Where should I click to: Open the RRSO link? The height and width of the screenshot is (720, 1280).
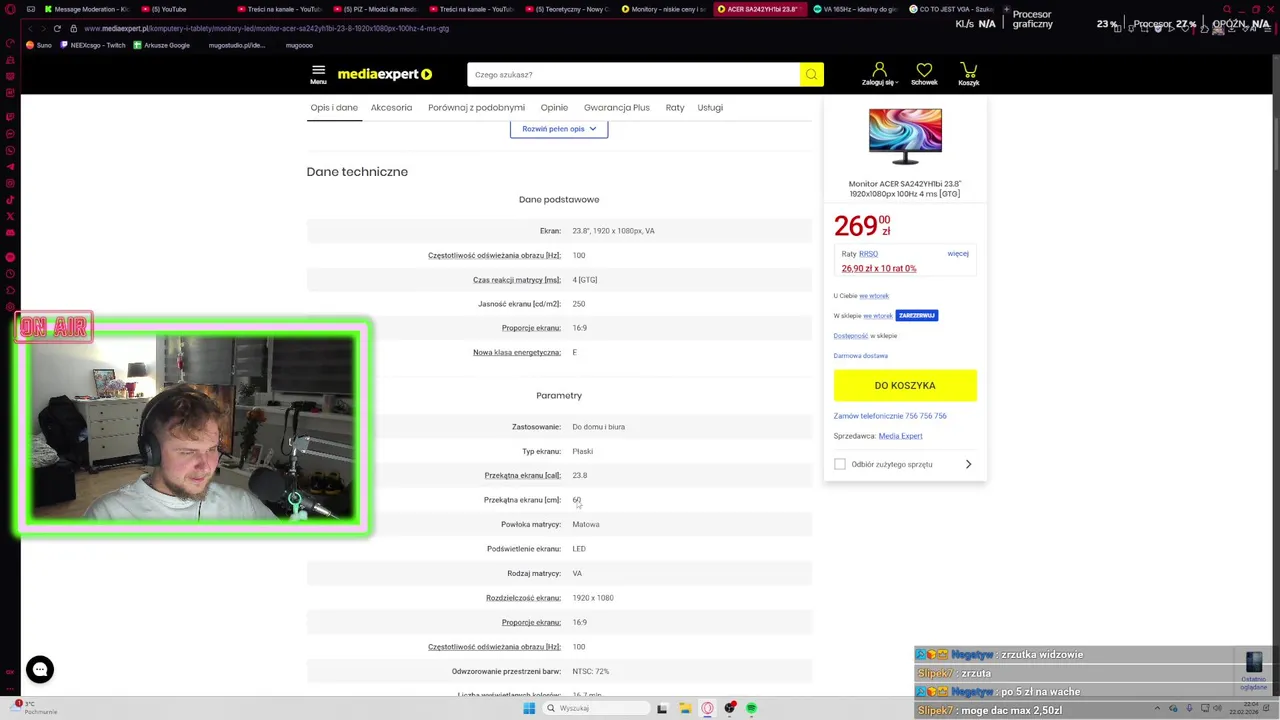tap(868, 254)
